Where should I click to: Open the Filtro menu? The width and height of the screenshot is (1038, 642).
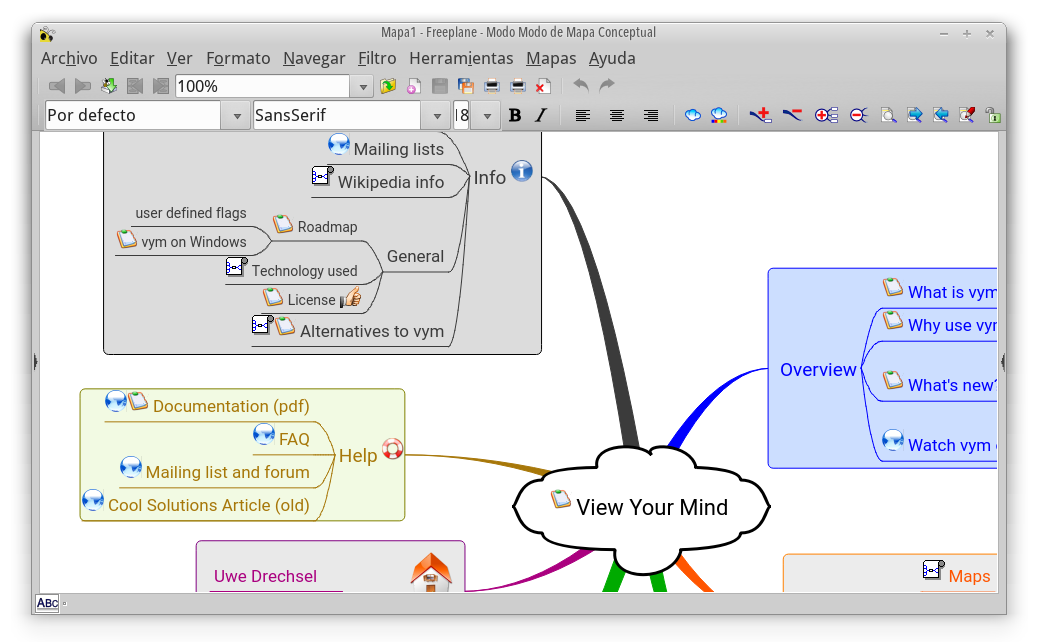click(377, 58)
